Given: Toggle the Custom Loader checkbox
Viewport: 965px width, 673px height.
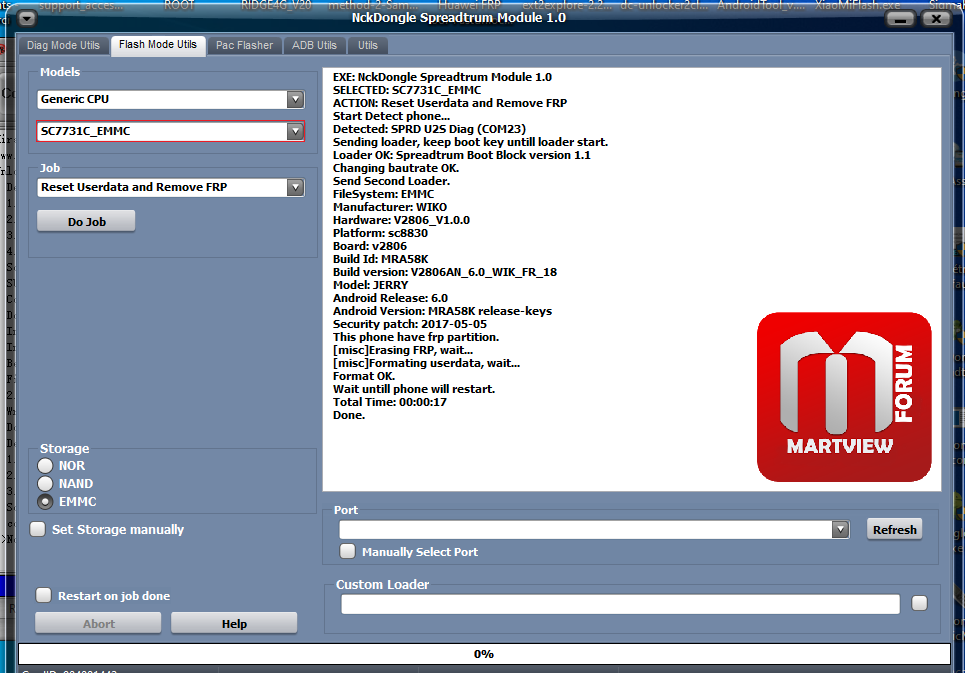Looking at the screenshot, I should click(x=919, y=603).
